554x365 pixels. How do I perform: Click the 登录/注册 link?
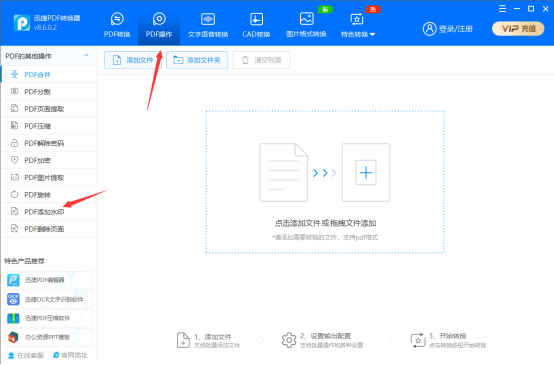[455, 29]
